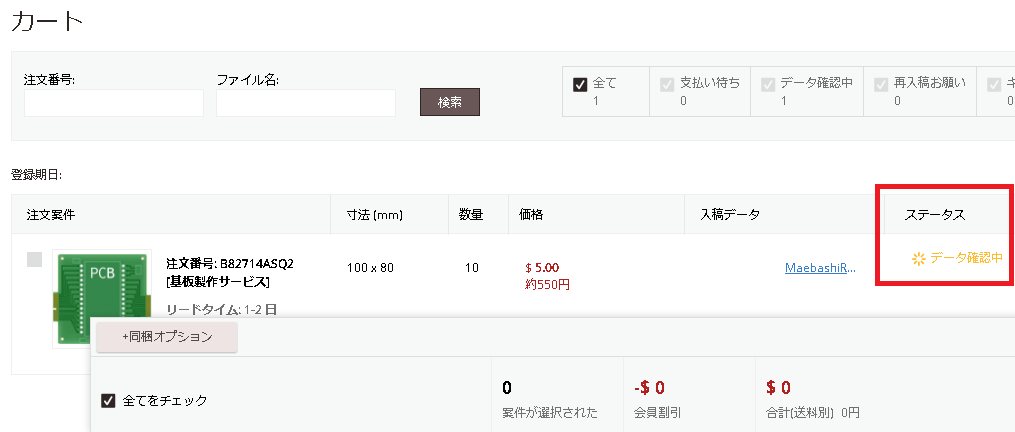Focus the 注文番号 input field
The width and height of the screenshot is (1015, 432).
tap(114, 103)
